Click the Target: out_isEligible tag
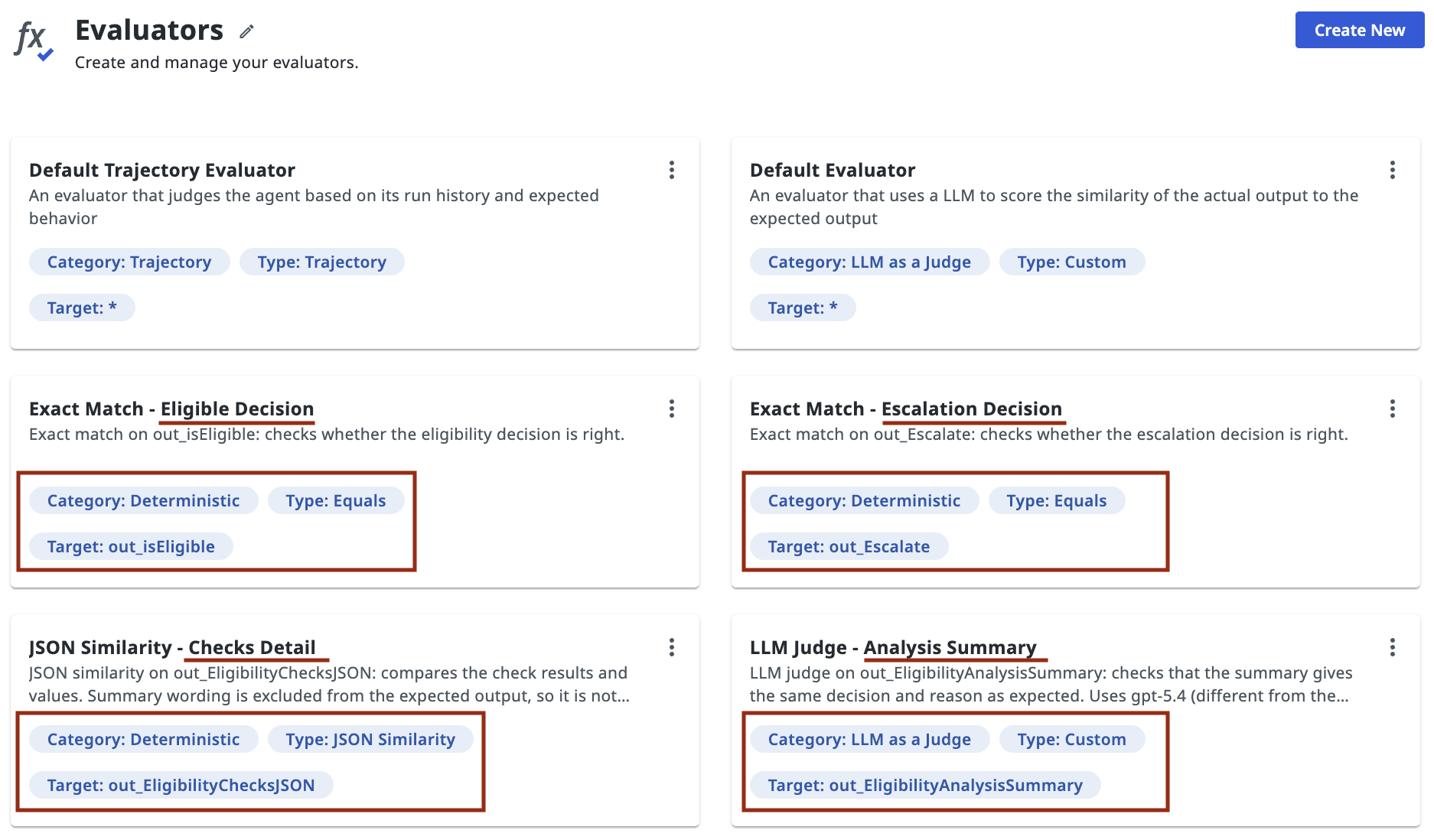1434x840 pixels. point(131,546)
